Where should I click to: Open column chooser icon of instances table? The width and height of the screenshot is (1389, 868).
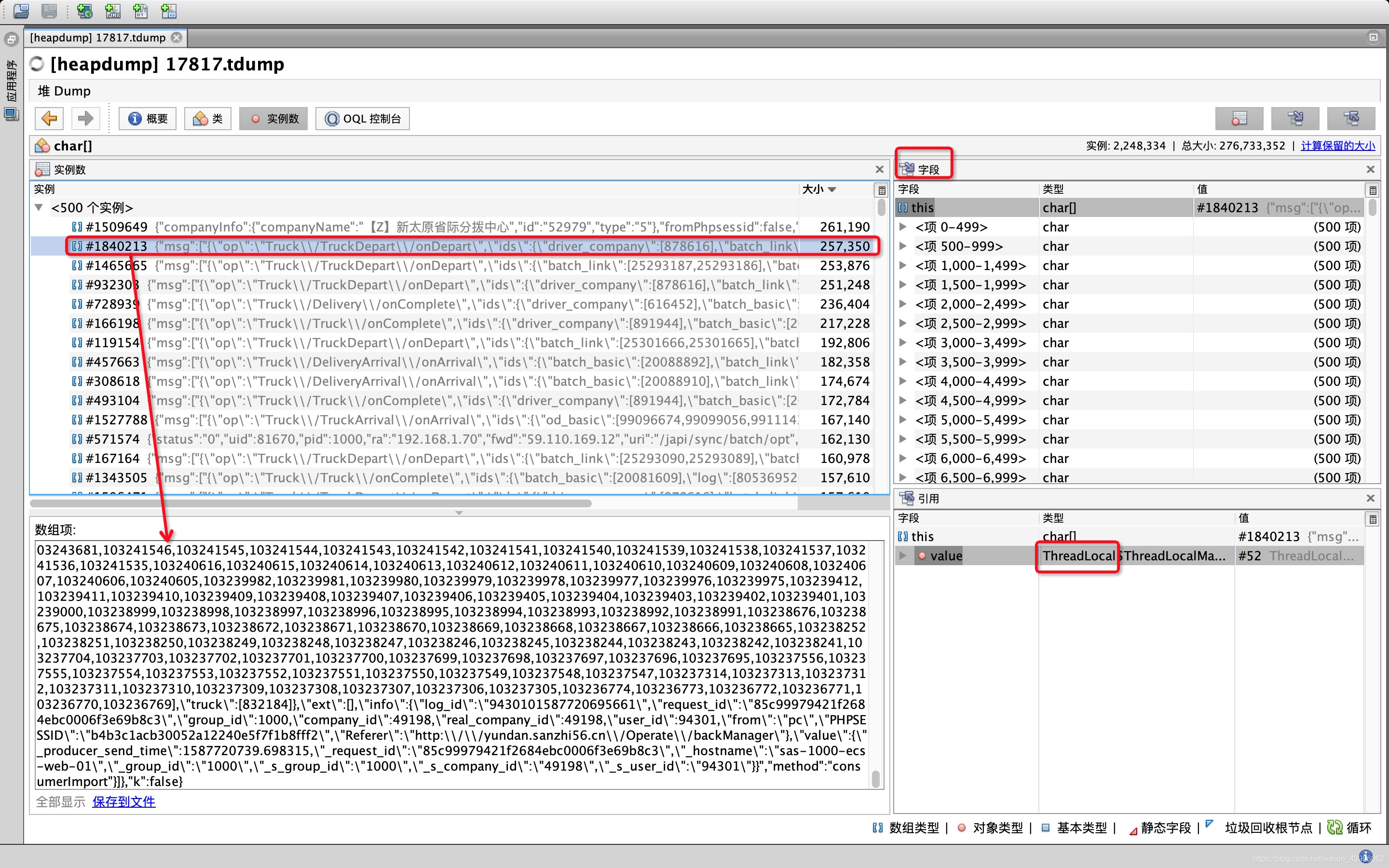click(x=882, y=190)
